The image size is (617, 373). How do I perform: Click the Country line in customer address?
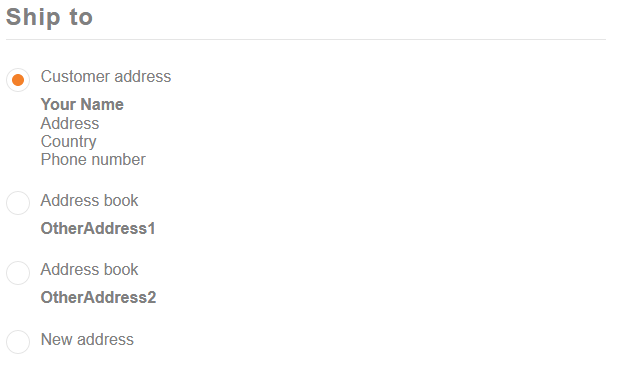(x=69, y=142)
